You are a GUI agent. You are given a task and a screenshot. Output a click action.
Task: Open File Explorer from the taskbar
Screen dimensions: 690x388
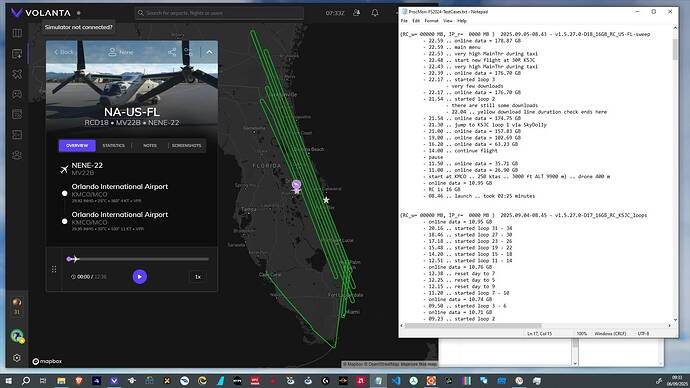pos(61,381)
